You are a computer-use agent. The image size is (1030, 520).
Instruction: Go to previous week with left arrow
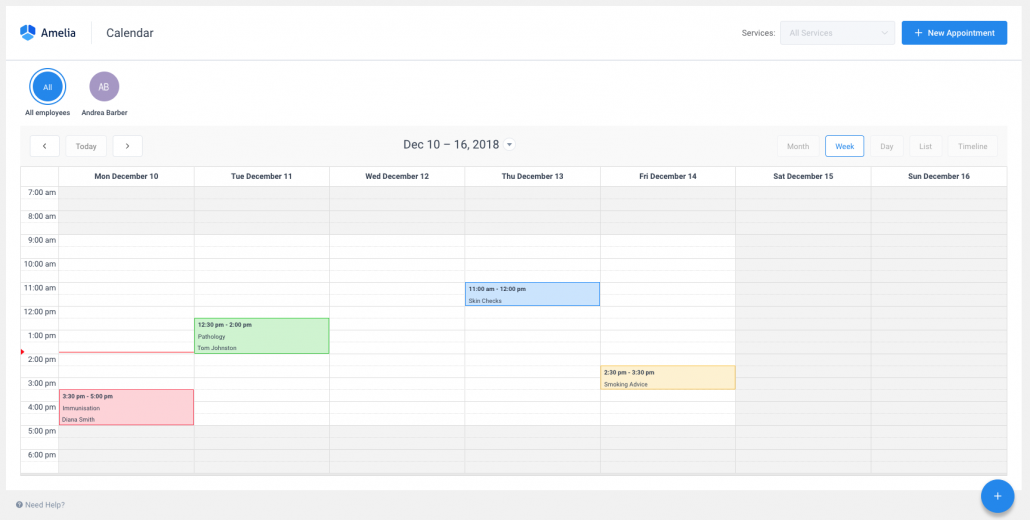coord(45,146)
